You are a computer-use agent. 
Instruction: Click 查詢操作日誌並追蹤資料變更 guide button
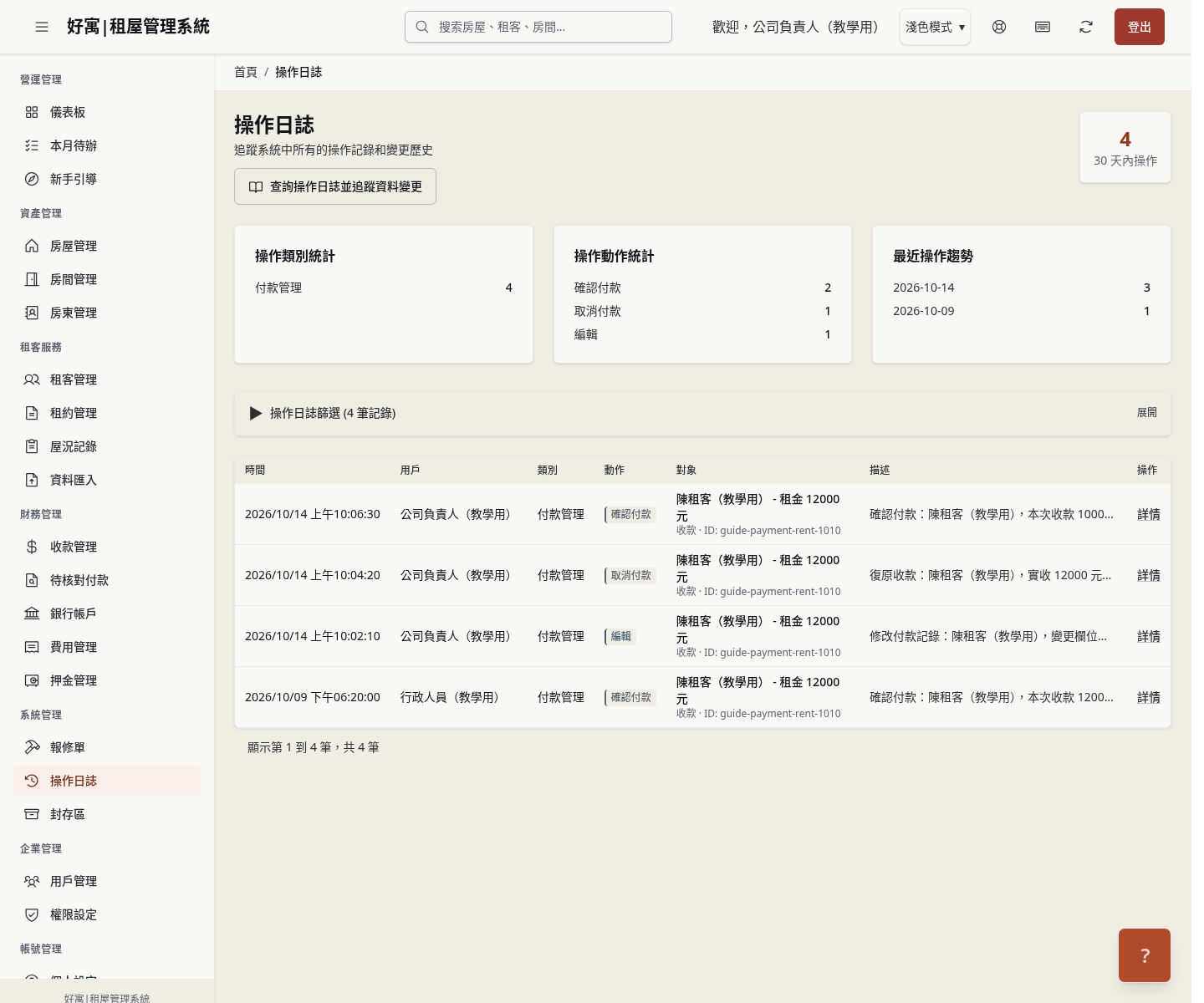pyautogui.click(x=335, y=186)
